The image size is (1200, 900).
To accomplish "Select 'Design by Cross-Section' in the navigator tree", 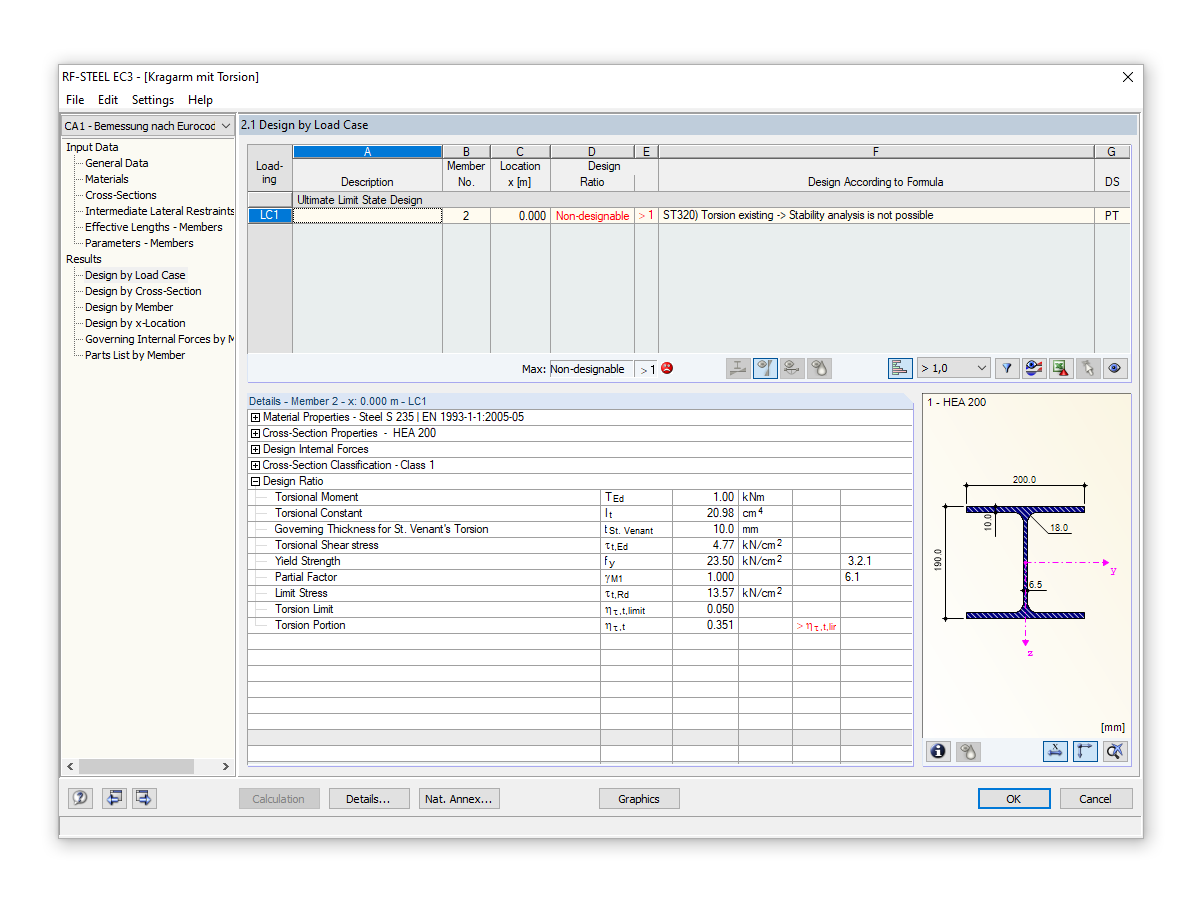I will [x=143, y=291].
